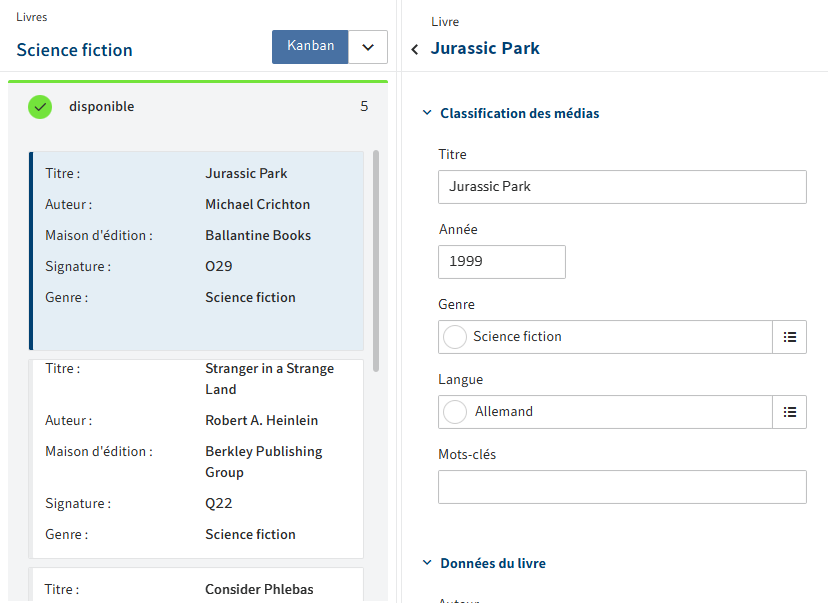Open the Stranger in a Strange Land card

[x=196, y=458]
